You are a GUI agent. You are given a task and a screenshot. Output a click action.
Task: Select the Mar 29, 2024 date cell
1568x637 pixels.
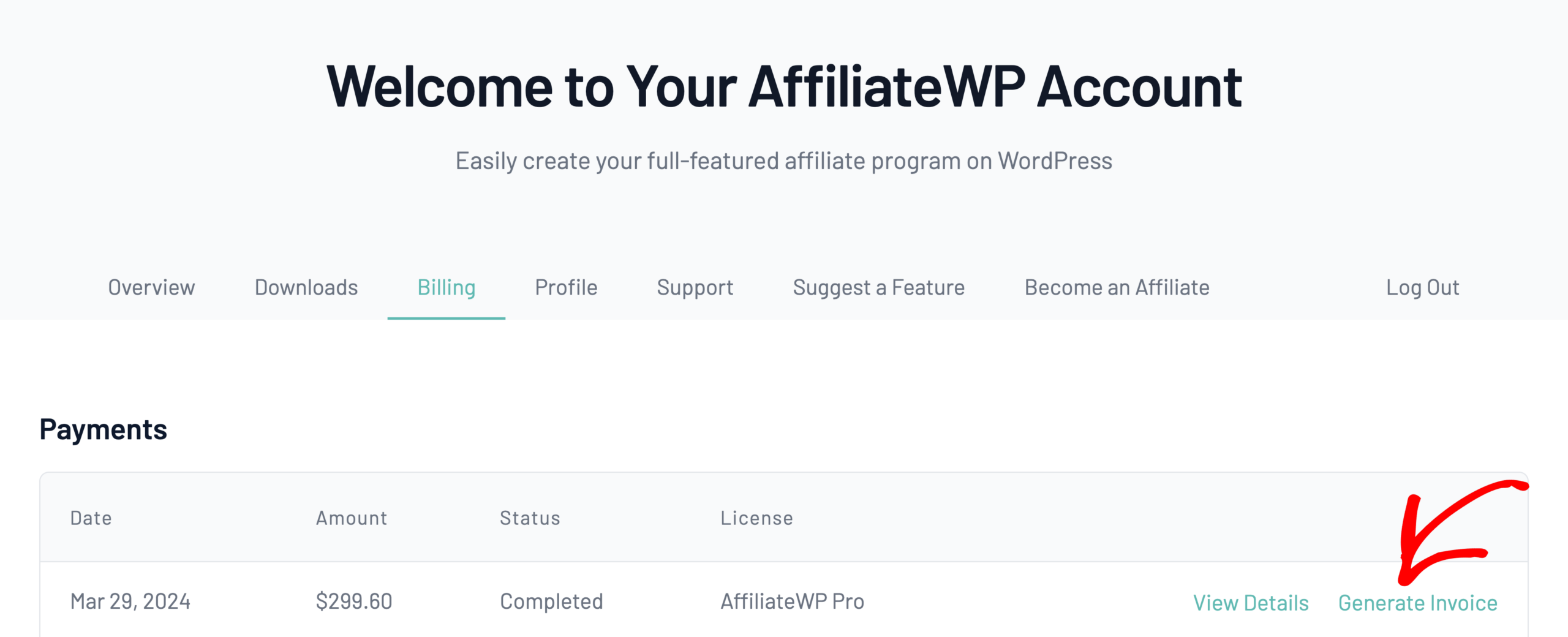point(130,601)
